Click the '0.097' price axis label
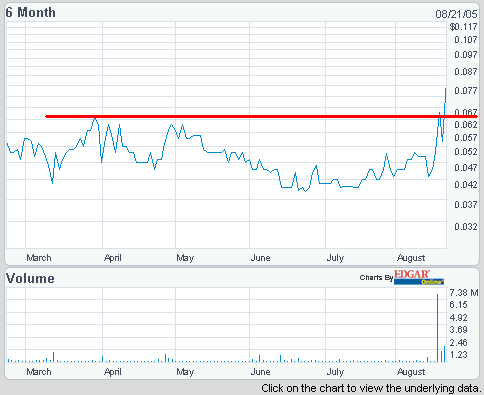Viewport: 484px width, 395px height. pos(466,54)
